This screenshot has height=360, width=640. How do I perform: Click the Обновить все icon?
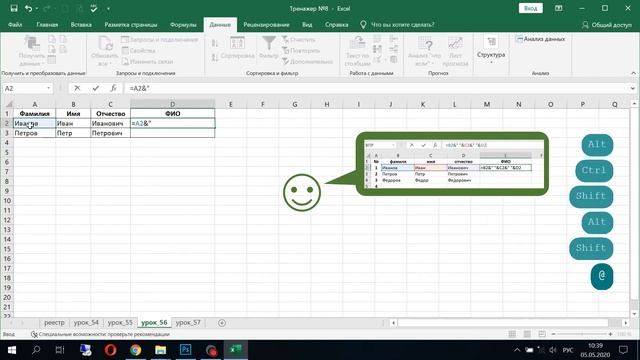pyautogui.click(x=104, y=51)
